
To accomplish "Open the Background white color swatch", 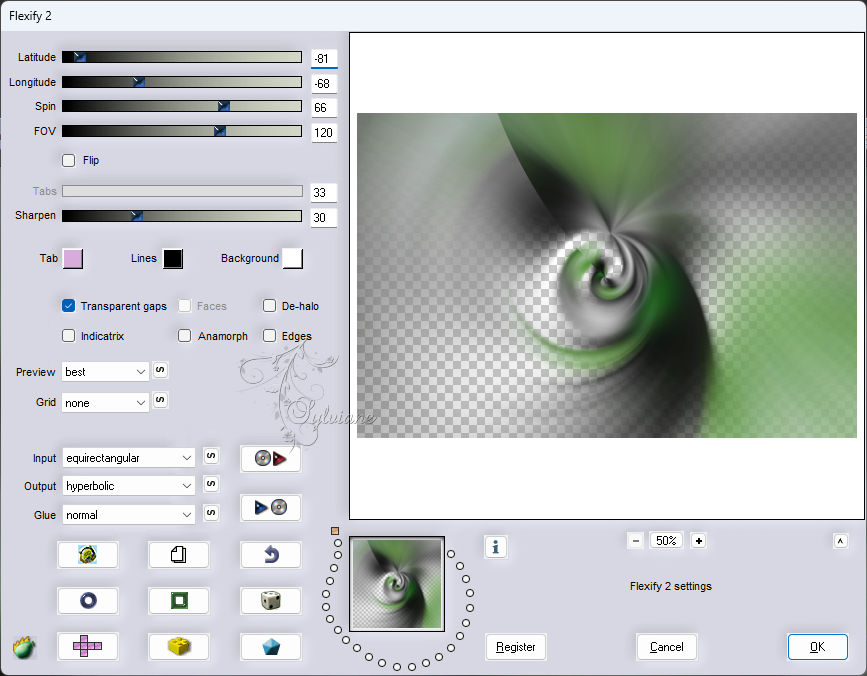I will pos(293,259).
